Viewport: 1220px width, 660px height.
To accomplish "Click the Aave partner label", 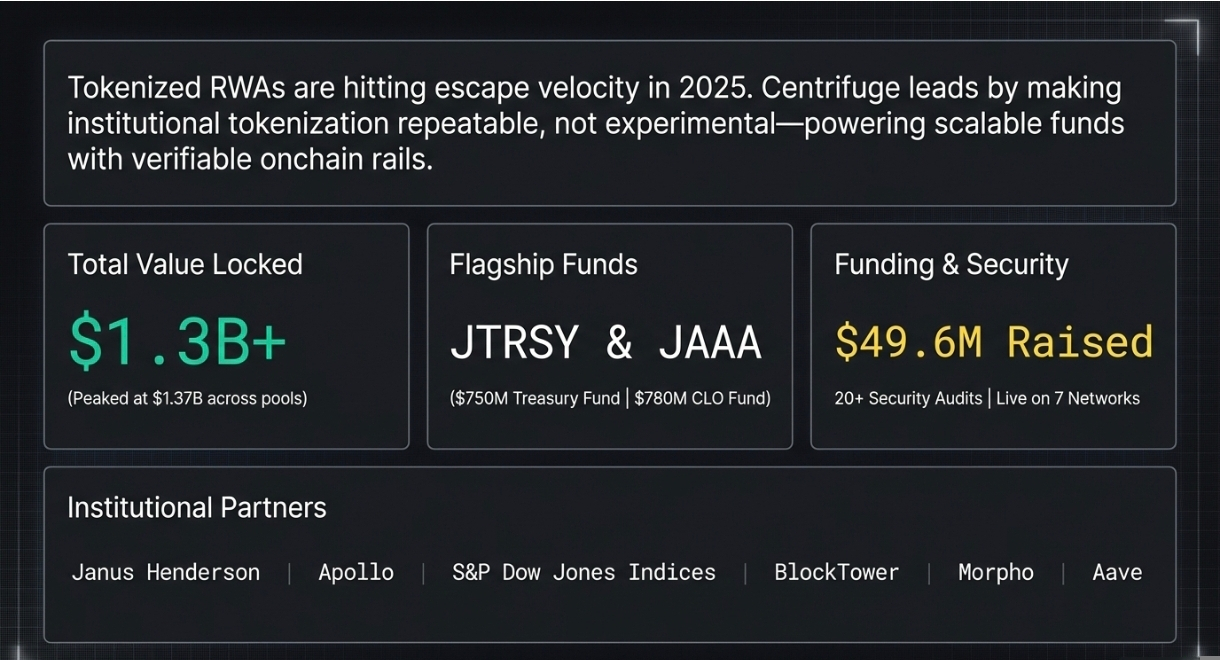I will pyautogui.click(x=1117, y=573).
